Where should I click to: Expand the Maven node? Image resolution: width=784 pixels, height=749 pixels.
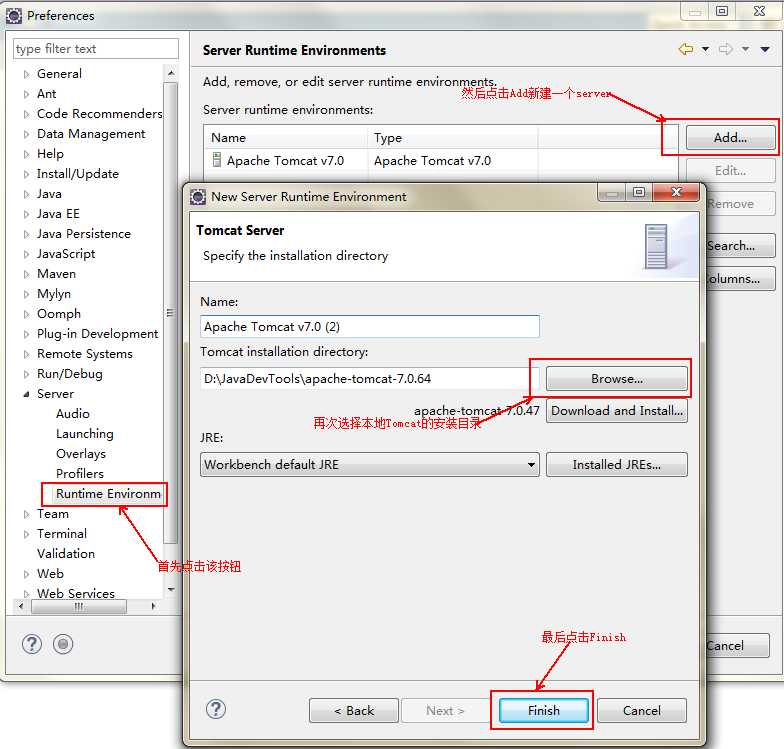tap(26, 274)
